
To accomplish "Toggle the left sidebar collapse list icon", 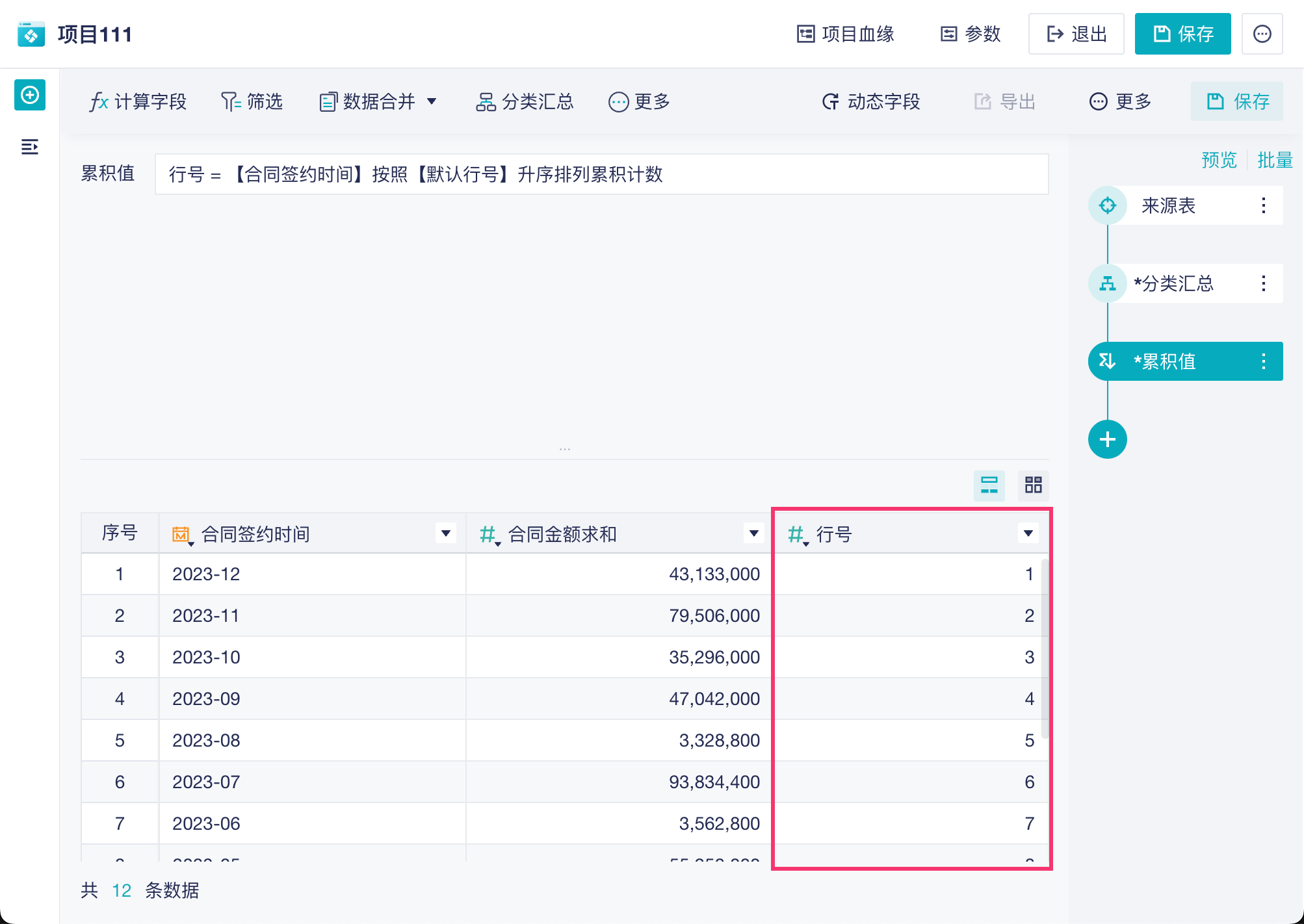I will 30,147.
